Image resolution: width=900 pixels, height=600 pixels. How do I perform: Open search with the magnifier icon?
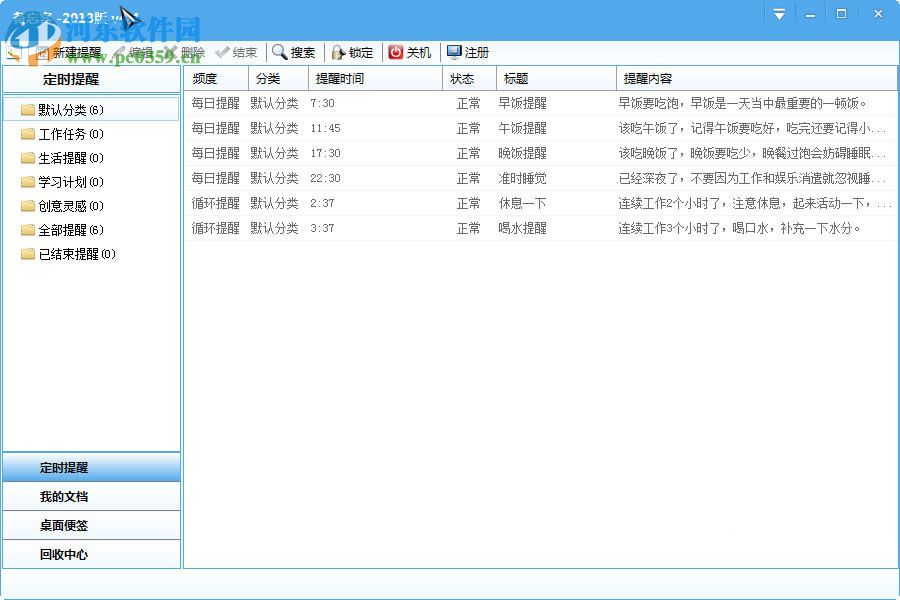(x=280, y=52)
